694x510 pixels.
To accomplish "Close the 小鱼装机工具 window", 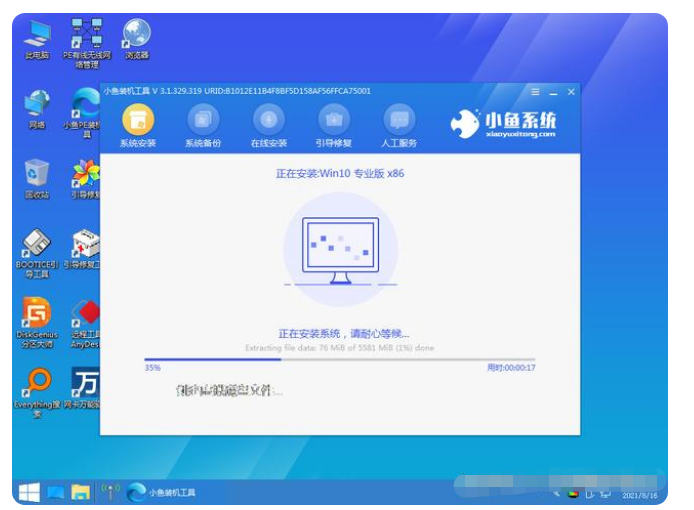I will coord(571,92).
